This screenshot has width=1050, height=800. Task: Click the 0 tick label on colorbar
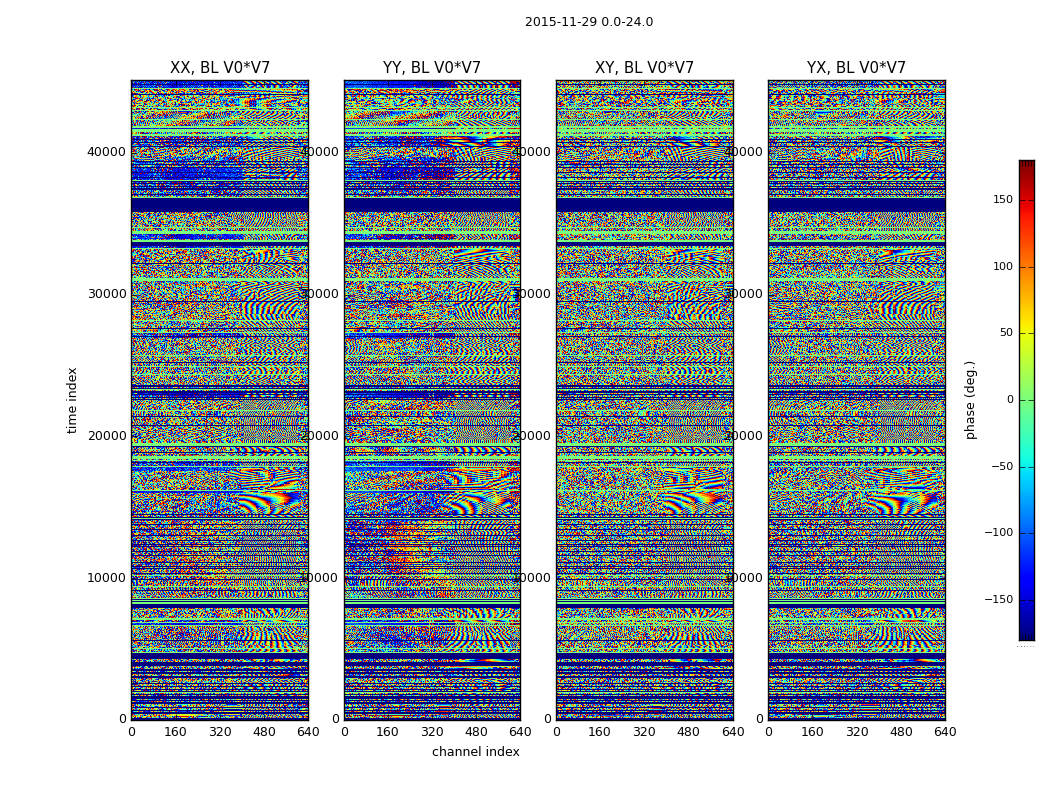coord(1008,400)
